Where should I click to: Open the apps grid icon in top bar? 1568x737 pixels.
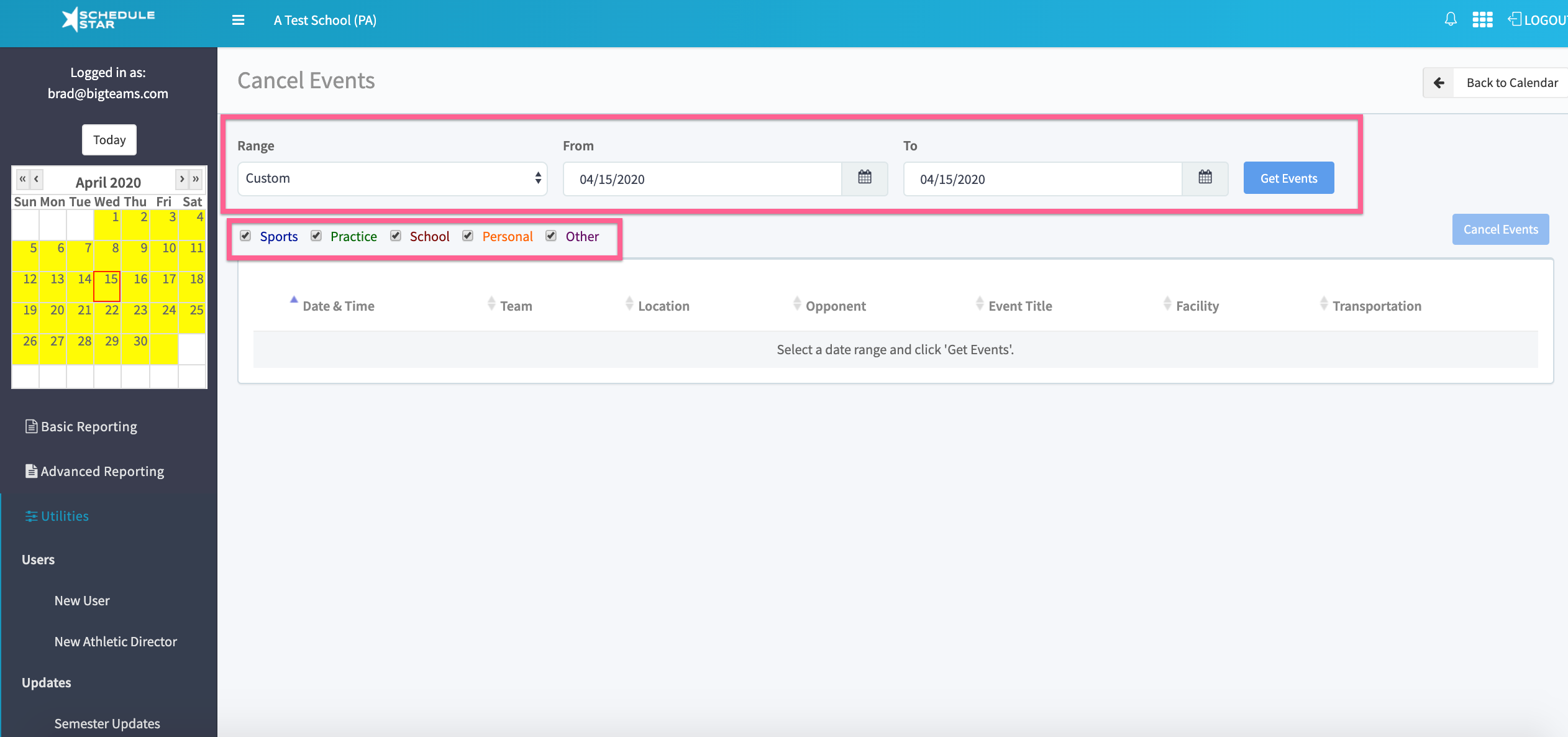pos(1484,19)
